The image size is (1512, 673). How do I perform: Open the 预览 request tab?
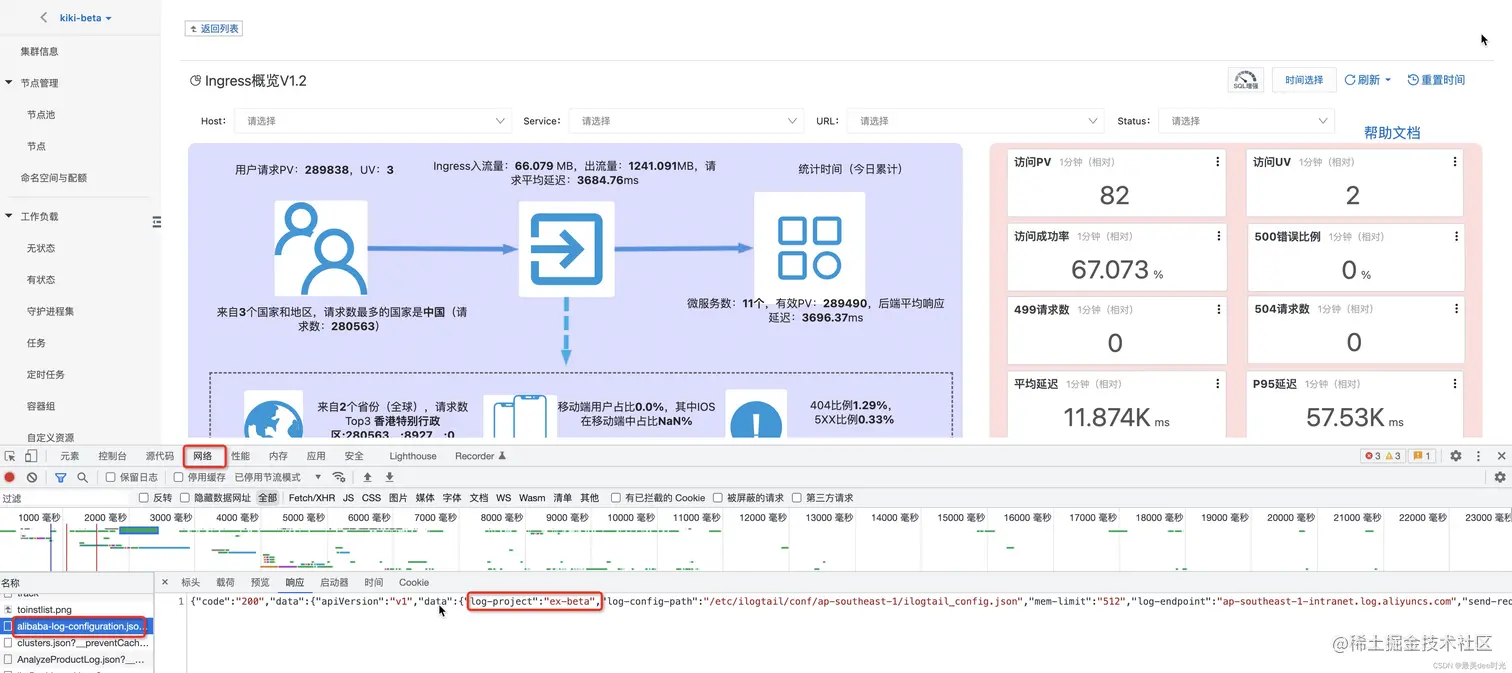[260, 582]
